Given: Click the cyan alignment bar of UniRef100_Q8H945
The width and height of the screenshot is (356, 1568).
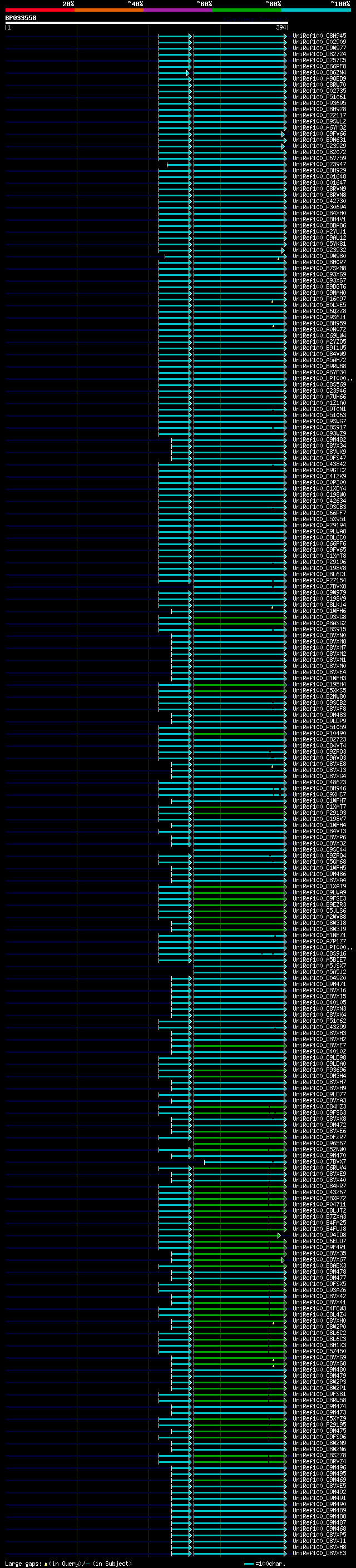Looking at the screenshot, I should [x=239, y=36].
